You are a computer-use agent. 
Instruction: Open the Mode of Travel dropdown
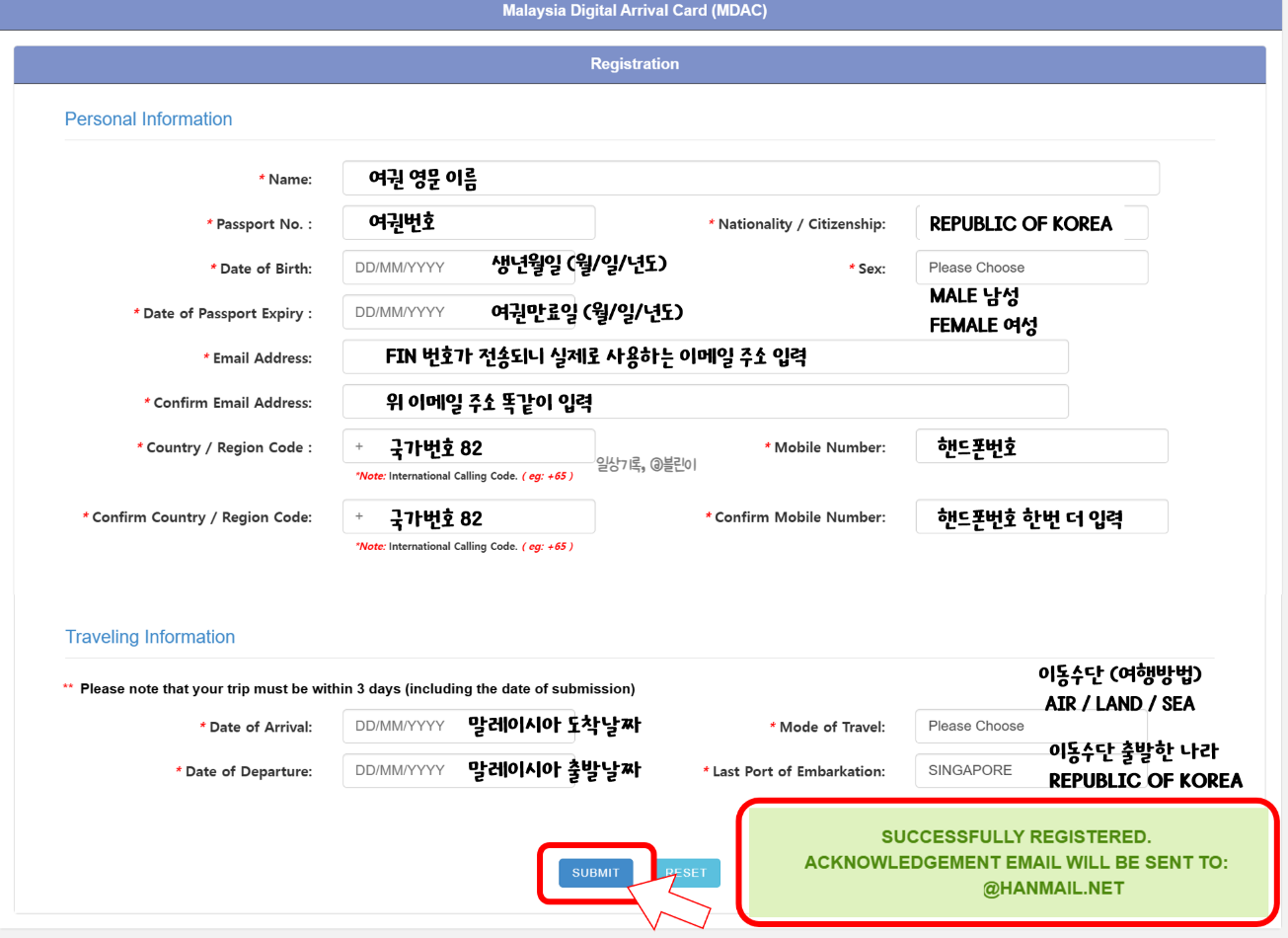(x=1030, y=726)
